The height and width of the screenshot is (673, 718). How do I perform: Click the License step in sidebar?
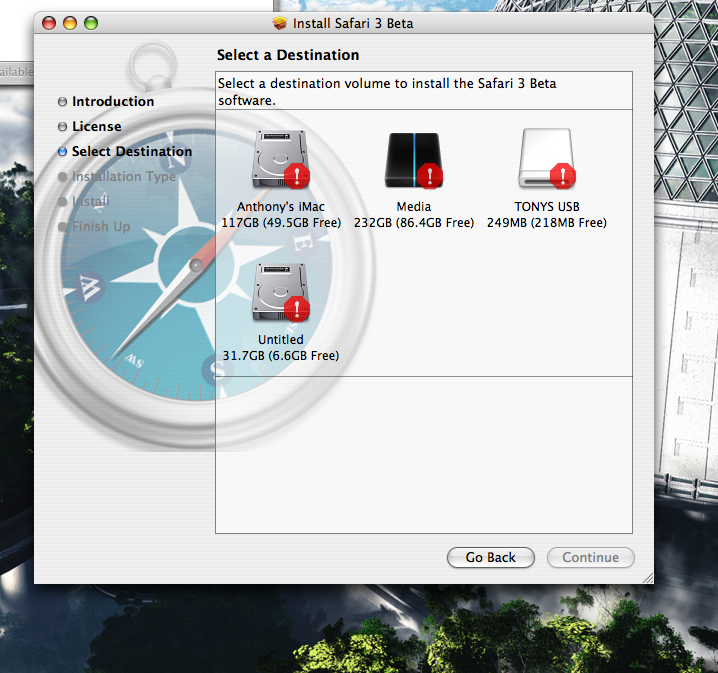pyautogui.click(x=97, y=126)
